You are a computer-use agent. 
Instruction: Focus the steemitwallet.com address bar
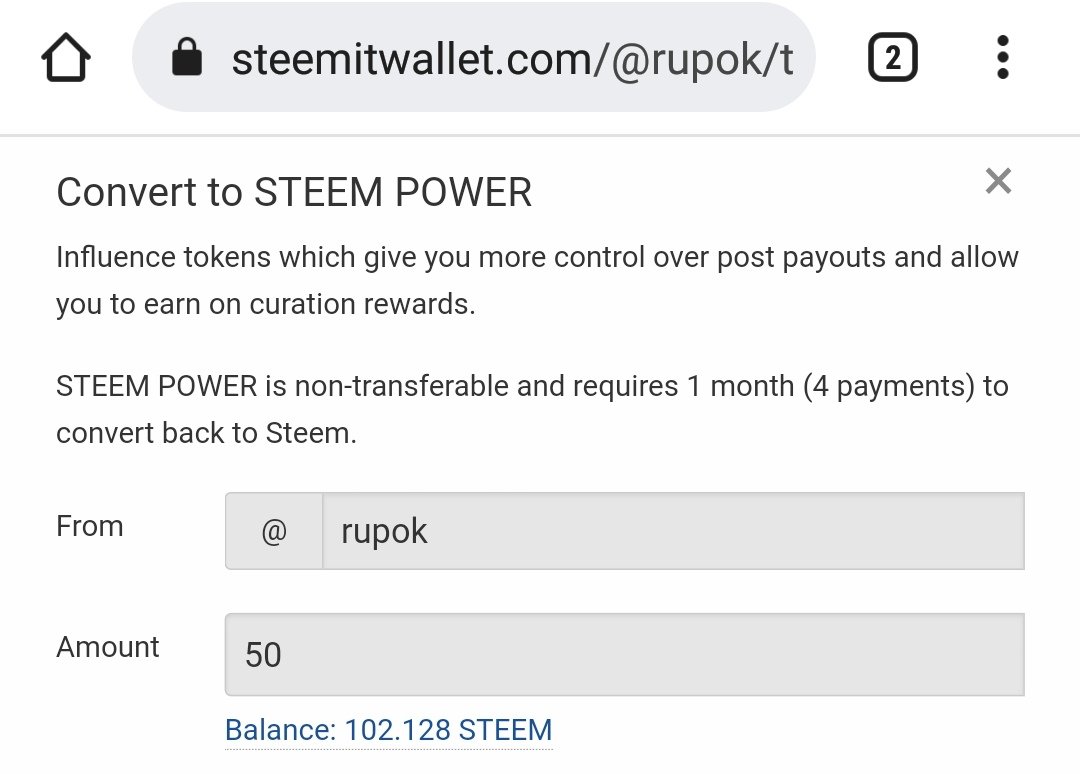[512, 60]
